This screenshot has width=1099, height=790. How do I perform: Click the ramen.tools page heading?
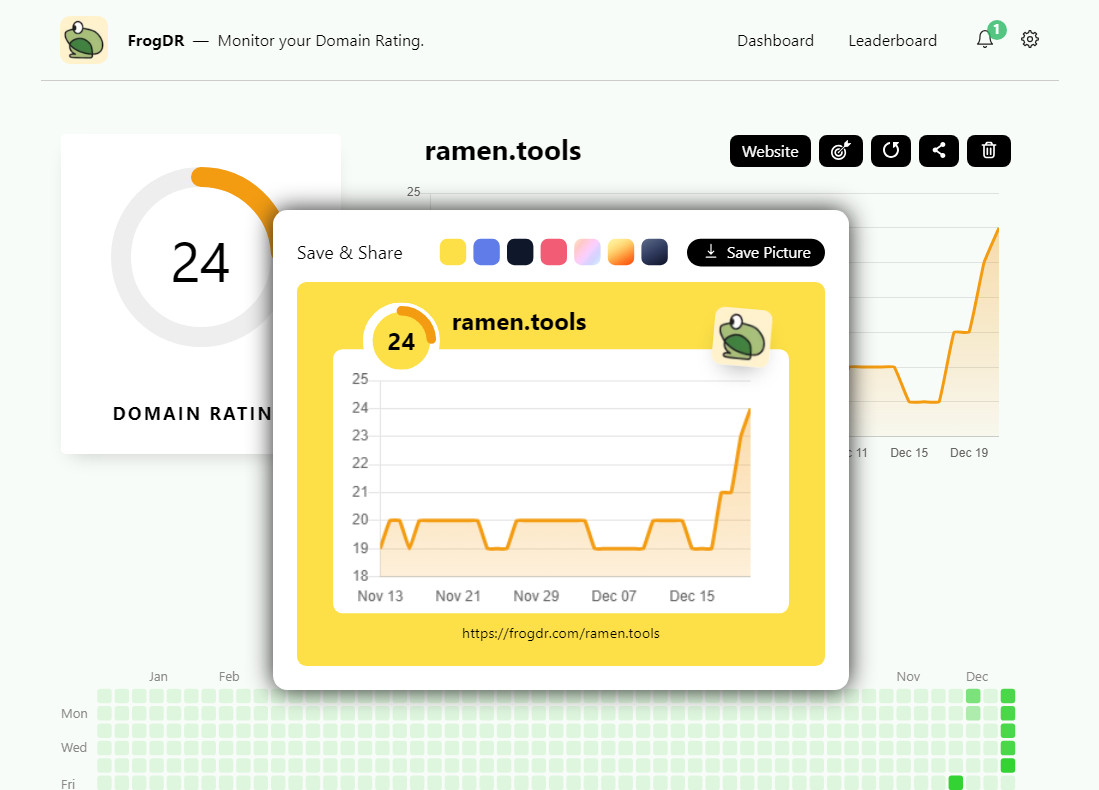tap(503, 151)
